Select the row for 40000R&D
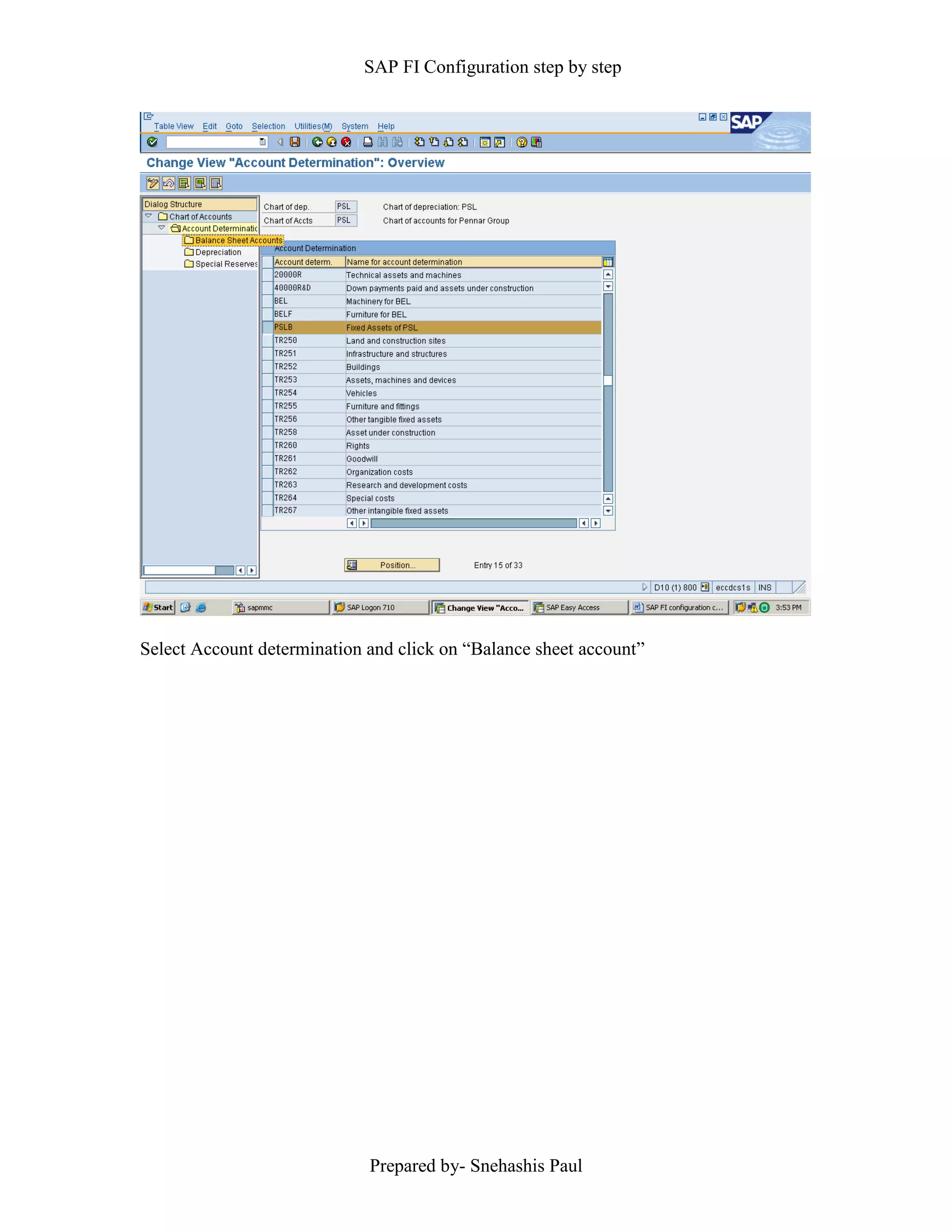 (x=268, y=288)
